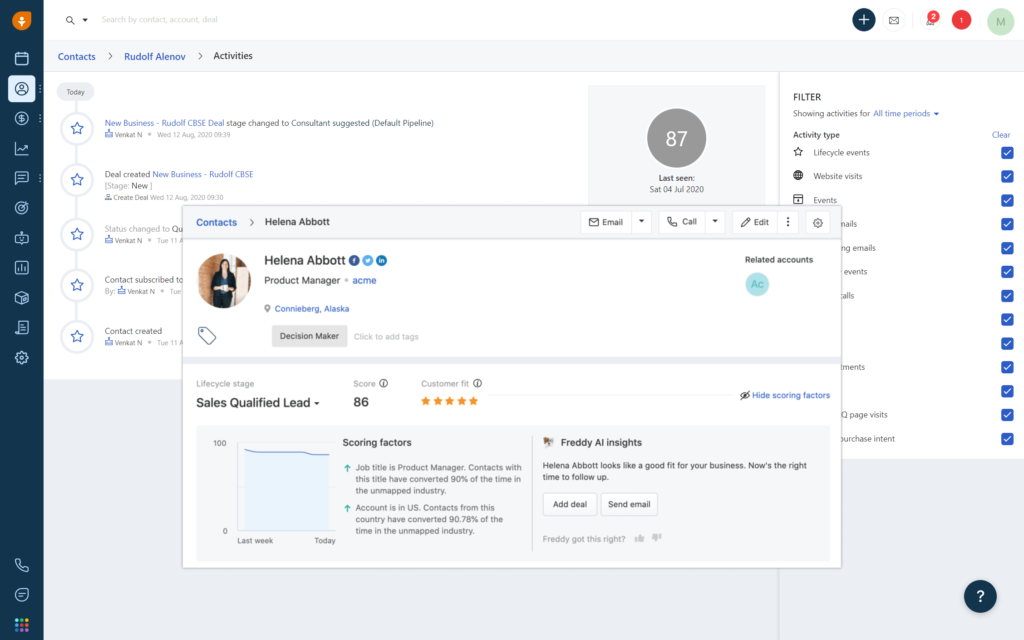
Task: Click the 87 lead score circle
Action: click(x=676, y=137)
